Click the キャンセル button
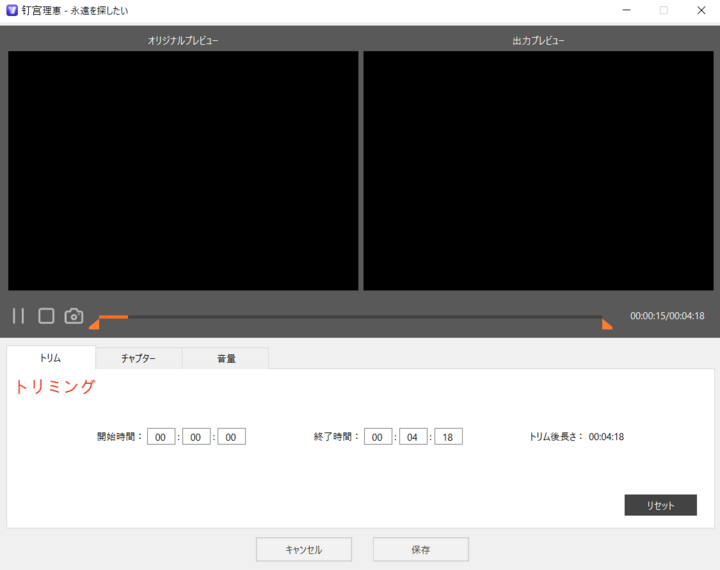Screen dimensions: 720x570 [x=304, y=549]
